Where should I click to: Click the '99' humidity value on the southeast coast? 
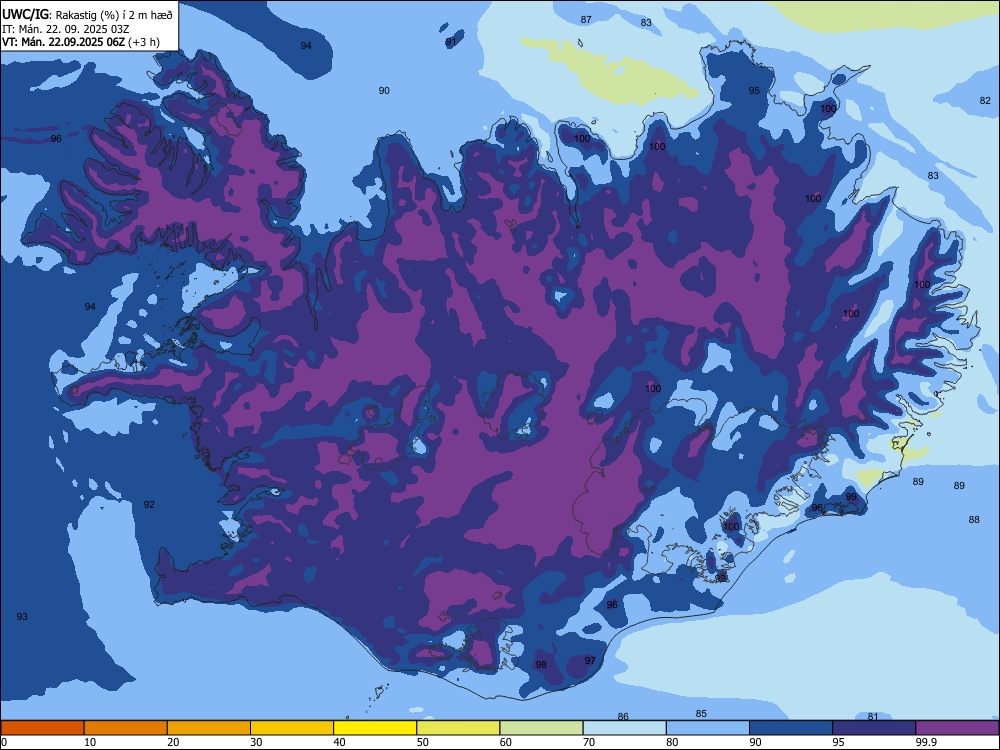[x=851, y=497]
